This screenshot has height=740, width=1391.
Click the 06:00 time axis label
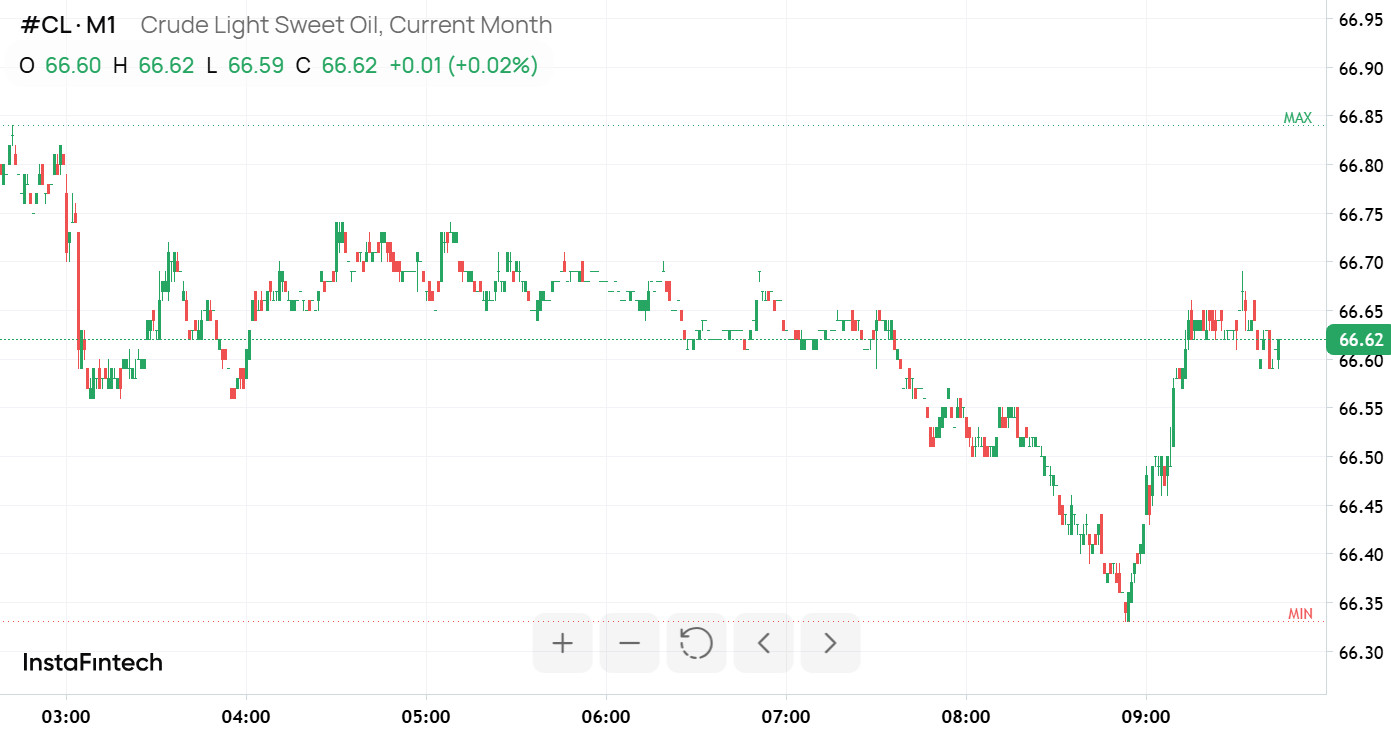pyautogui.click(x=606, y=716)
